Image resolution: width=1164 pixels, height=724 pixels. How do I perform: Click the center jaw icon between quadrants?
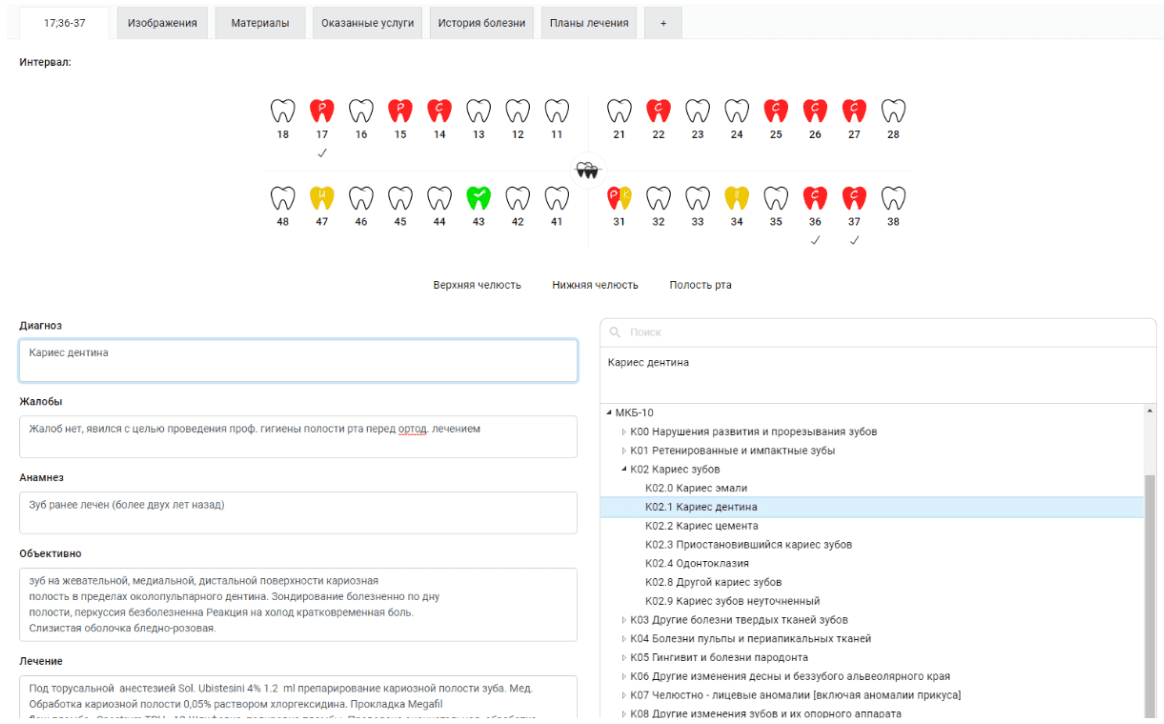coord(588,170)
